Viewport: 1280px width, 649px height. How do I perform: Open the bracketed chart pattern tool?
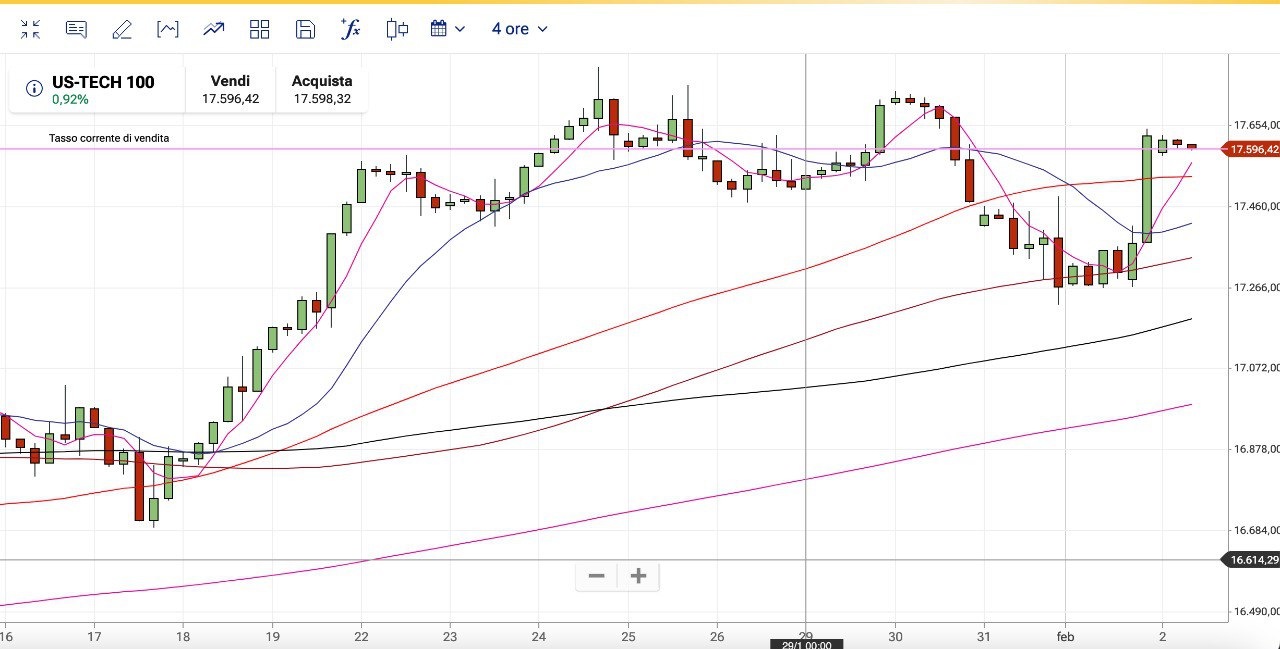click(x=168, y=29)
